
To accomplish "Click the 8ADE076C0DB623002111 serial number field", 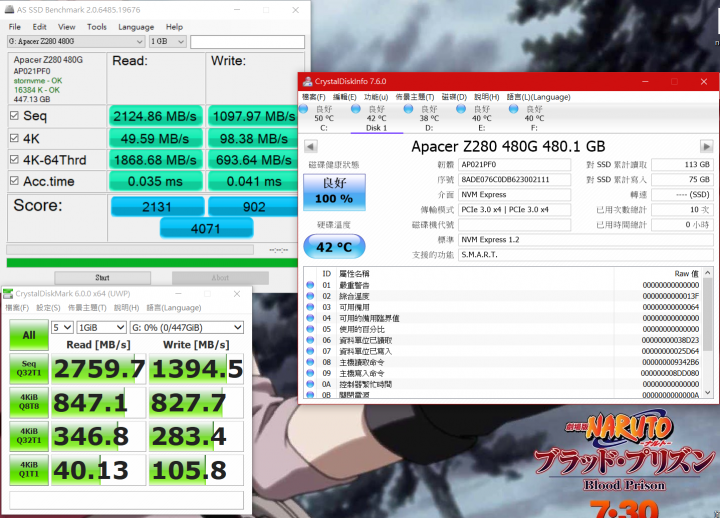I will coord(515,180).
